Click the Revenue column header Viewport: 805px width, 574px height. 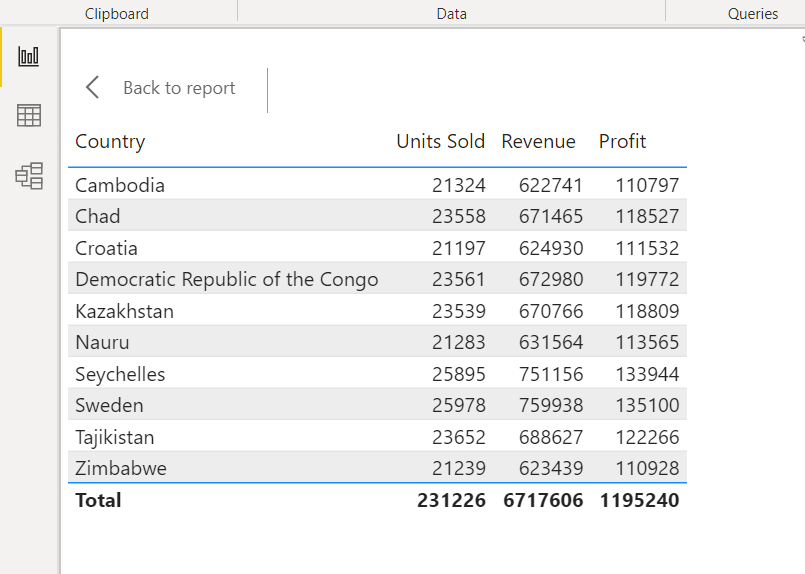pyautogui.click(x=538, y=141)
